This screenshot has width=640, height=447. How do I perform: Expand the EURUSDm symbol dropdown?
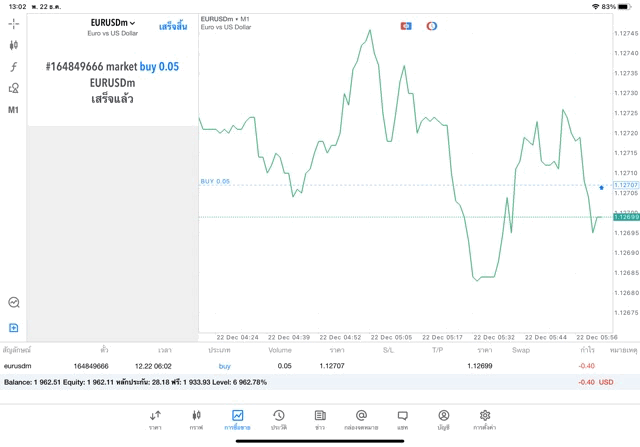pyautogui.click(x=113, y=23)
